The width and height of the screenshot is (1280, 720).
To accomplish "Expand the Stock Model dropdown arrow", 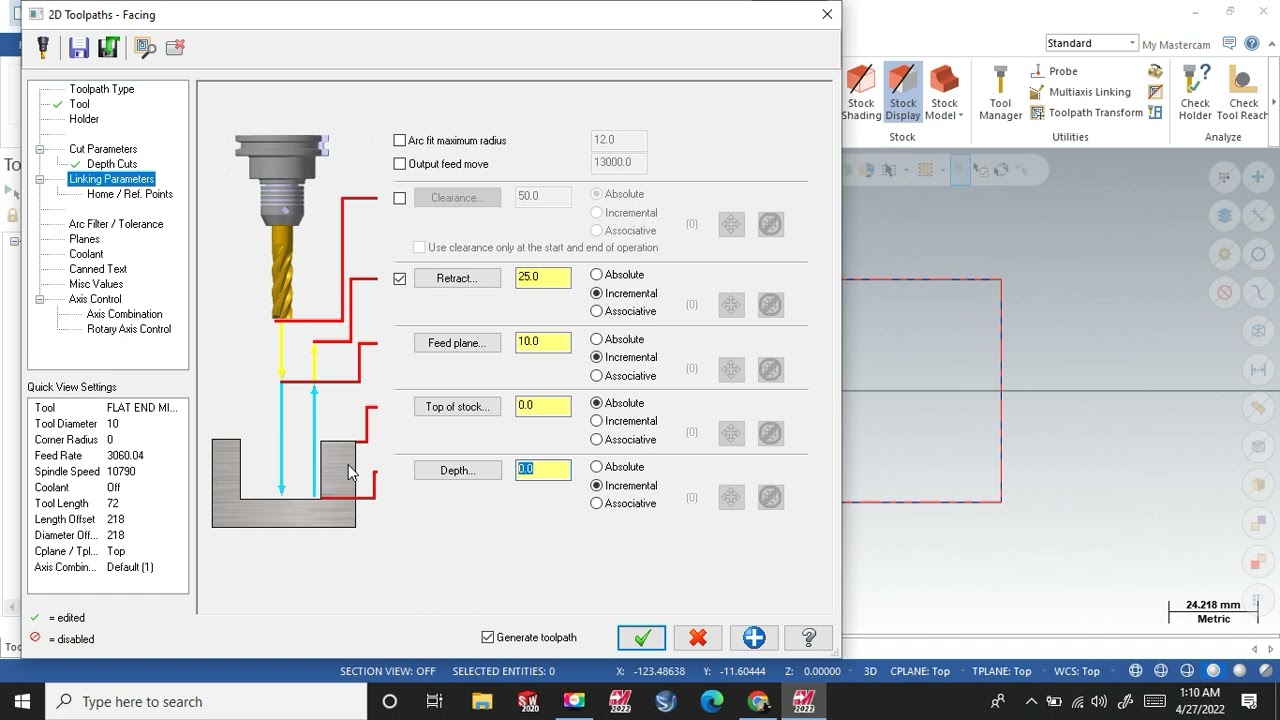I will pyautogui.click(x=960, y=116).
